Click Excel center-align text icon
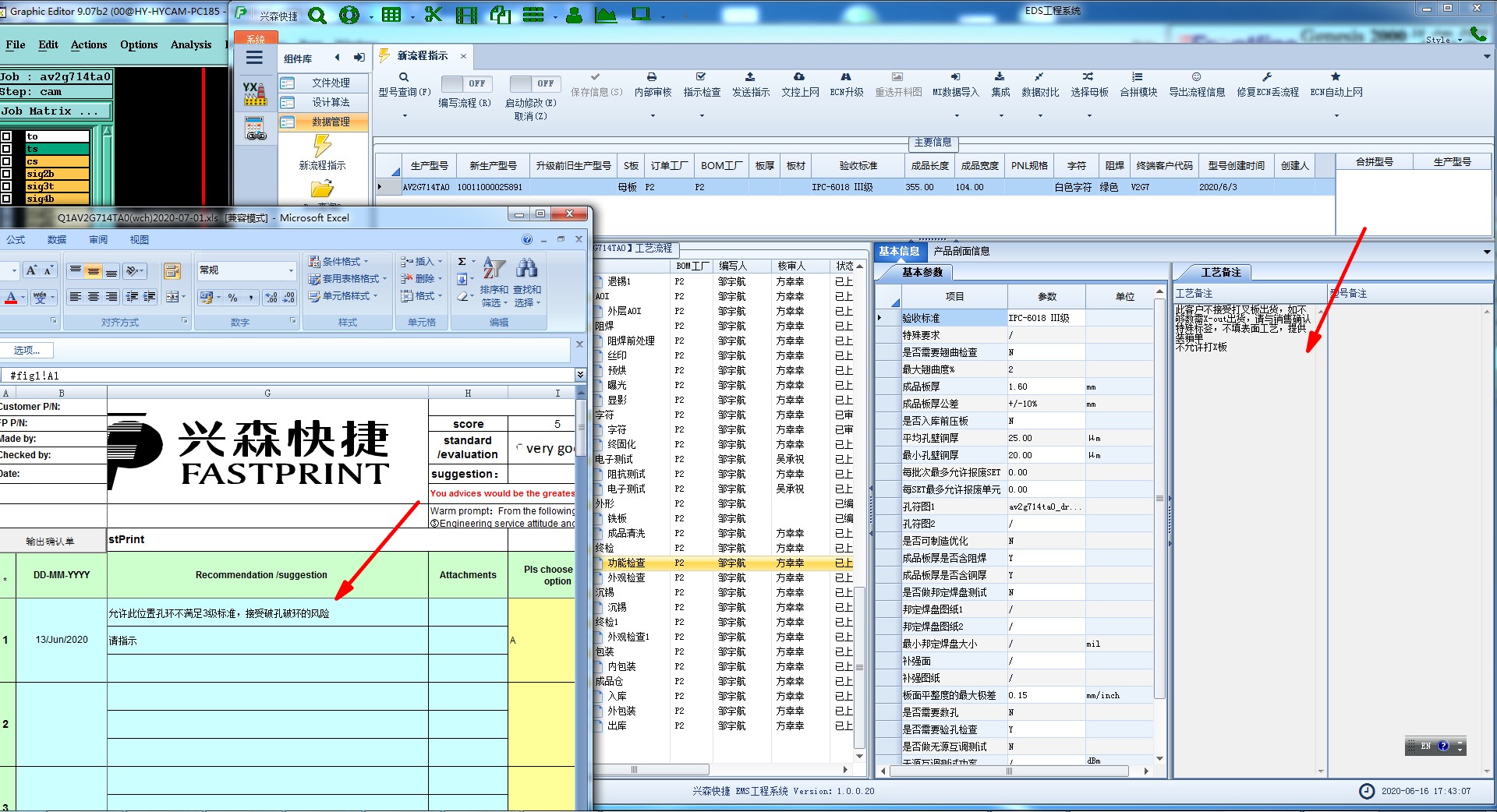 [x=94, y=297]
